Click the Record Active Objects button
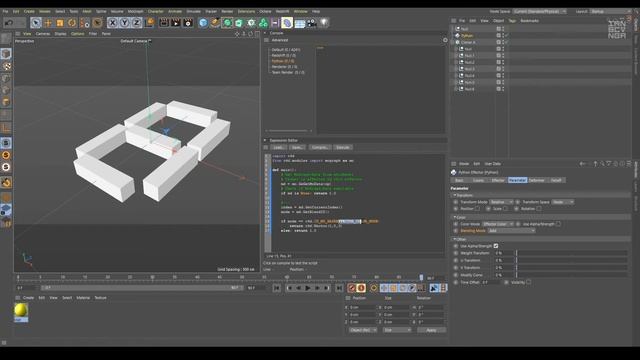Image resolution: width=640 pixels, height=360 pixels. pyautogui.click(x=351, y=288)
